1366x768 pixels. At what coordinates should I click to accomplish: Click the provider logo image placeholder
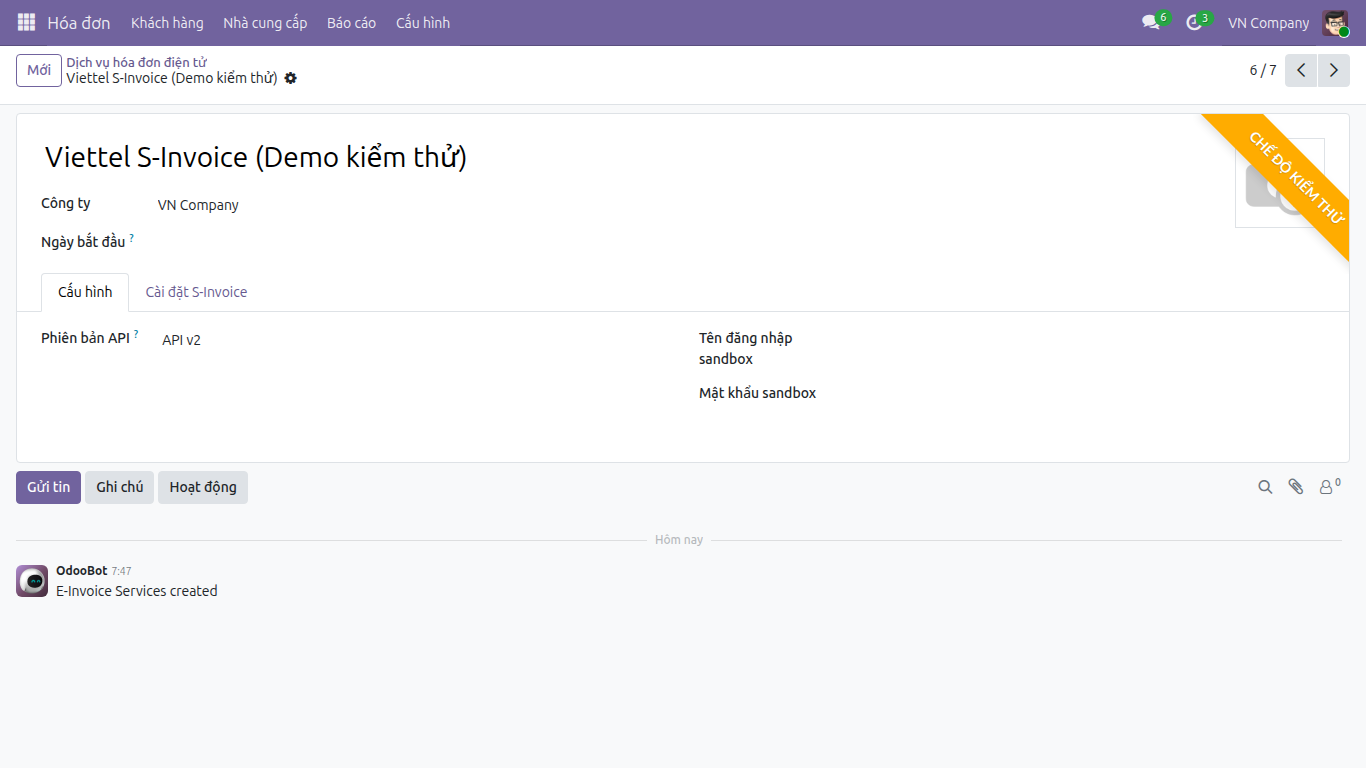pyautogui.click(x=1280, y=183)
